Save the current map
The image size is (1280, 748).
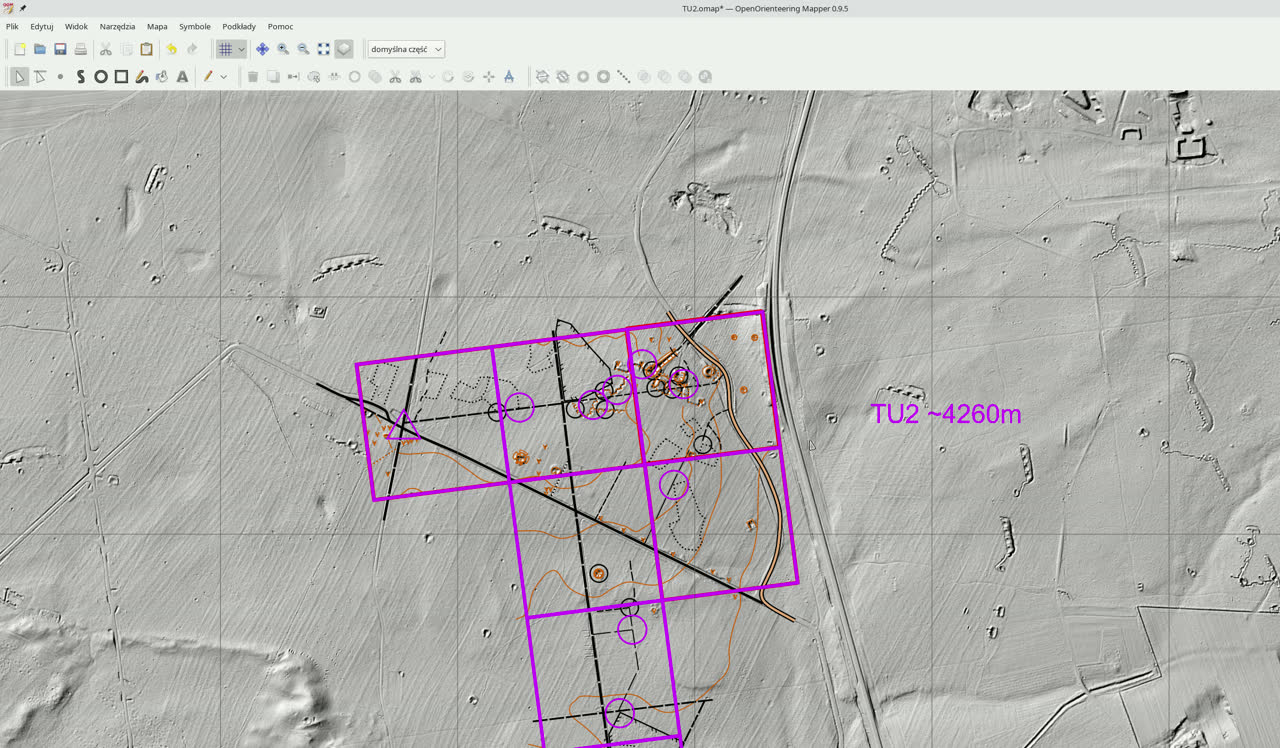[60, 49]
